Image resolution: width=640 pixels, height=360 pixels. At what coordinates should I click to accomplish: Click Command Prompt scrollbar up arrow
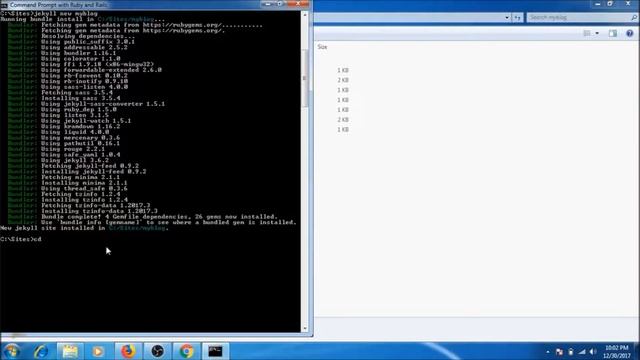click(304, 15)
